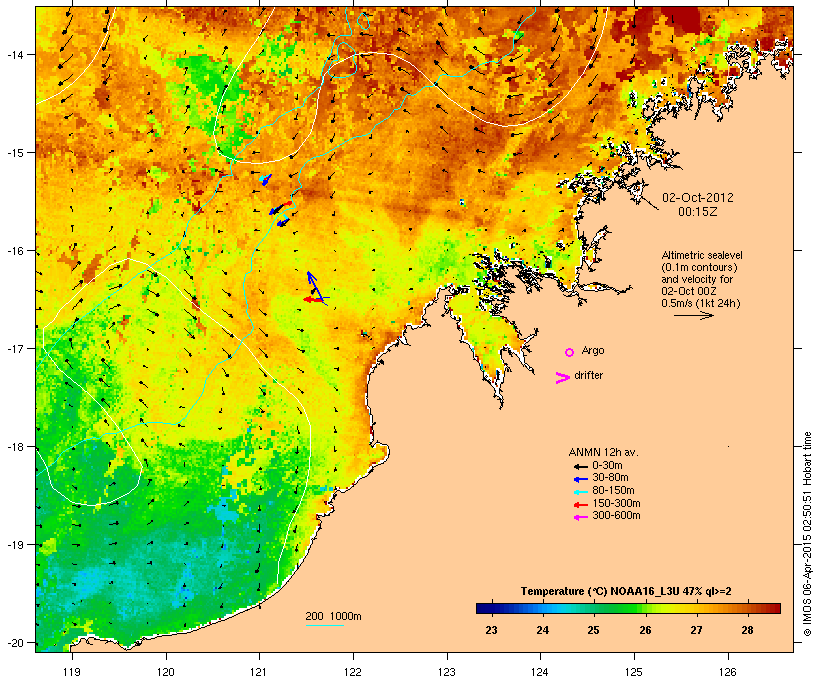Click the latitude label -20
This screenshot has height=680, width=820.
pos(15,643)
